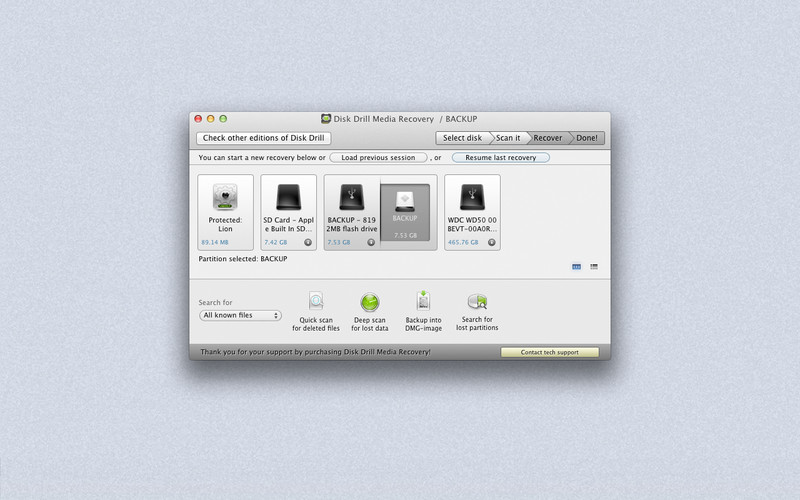This screenshot has height=500, width=800.
Task: Minimize the window with yellow button
Action: [211, 119]
